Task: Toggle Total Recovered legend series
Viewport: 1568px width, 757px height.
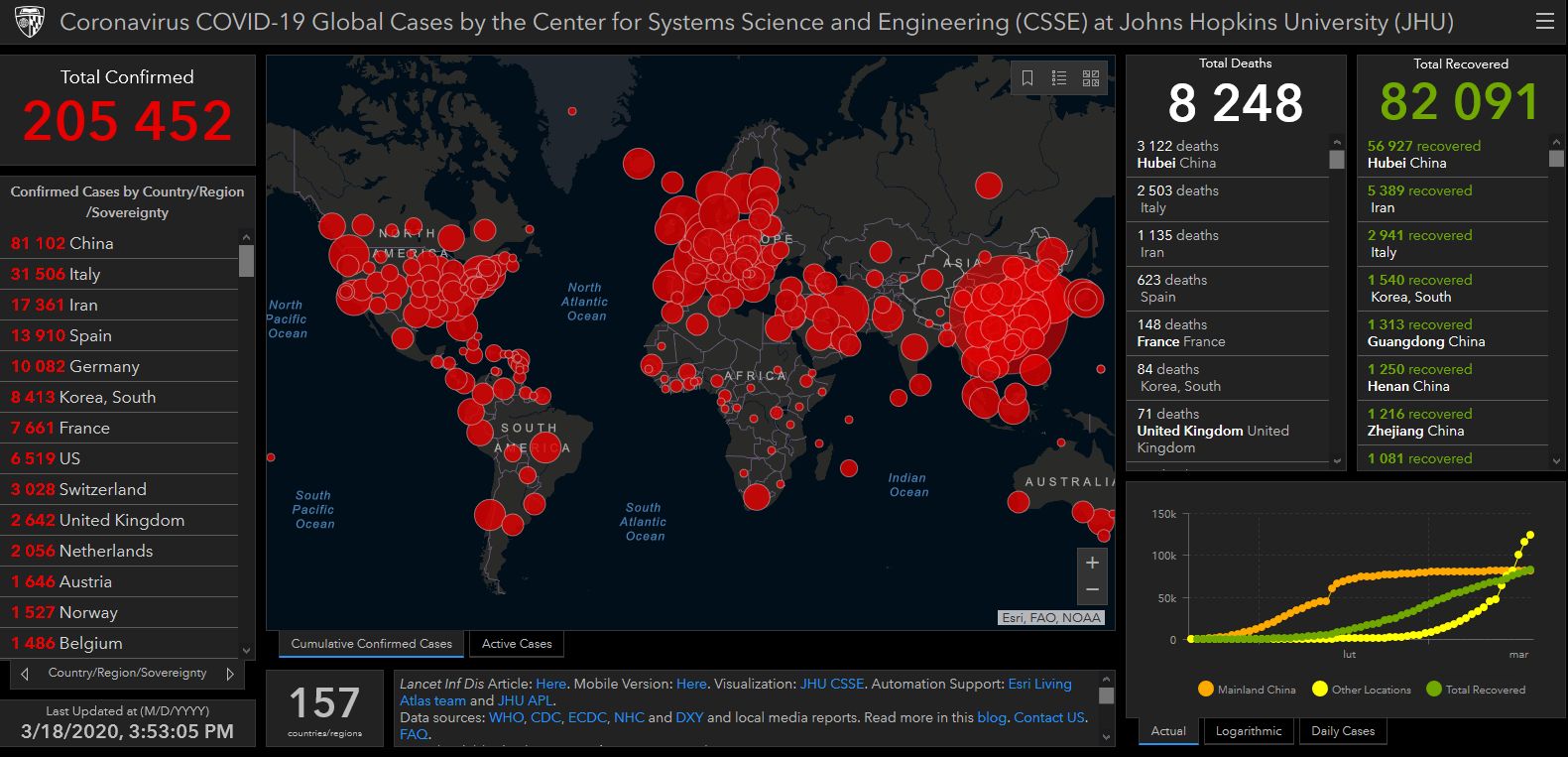Action: [x=1475, y=690]
